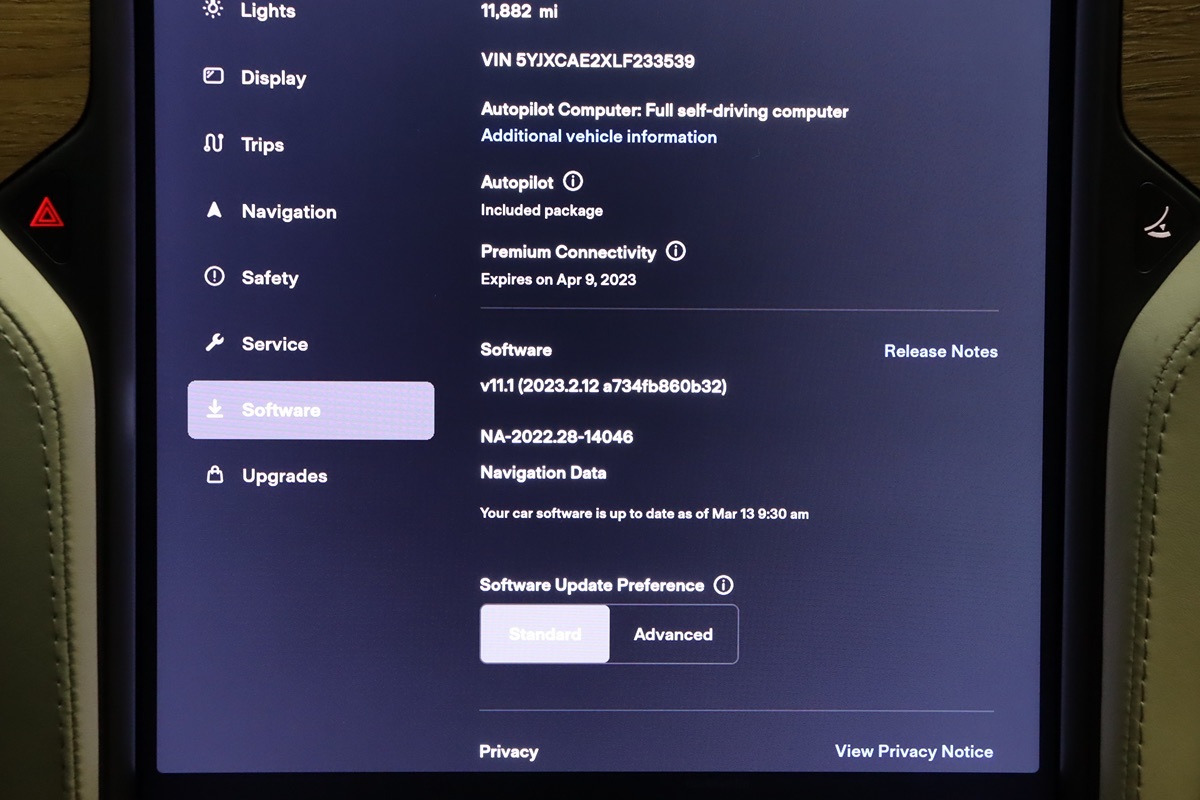This screenshot has width=1200, height=800.
Task: Switch update preference to Advanced
Action: [673, 634]
